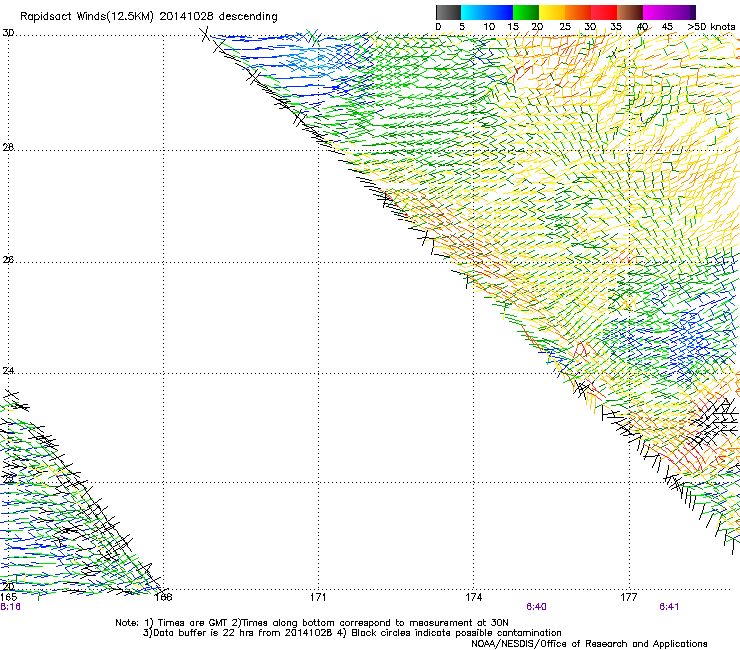Viewport: 740px width, 650px height.
Task: Click the '5' legend scale label
Action: point(462,27)
